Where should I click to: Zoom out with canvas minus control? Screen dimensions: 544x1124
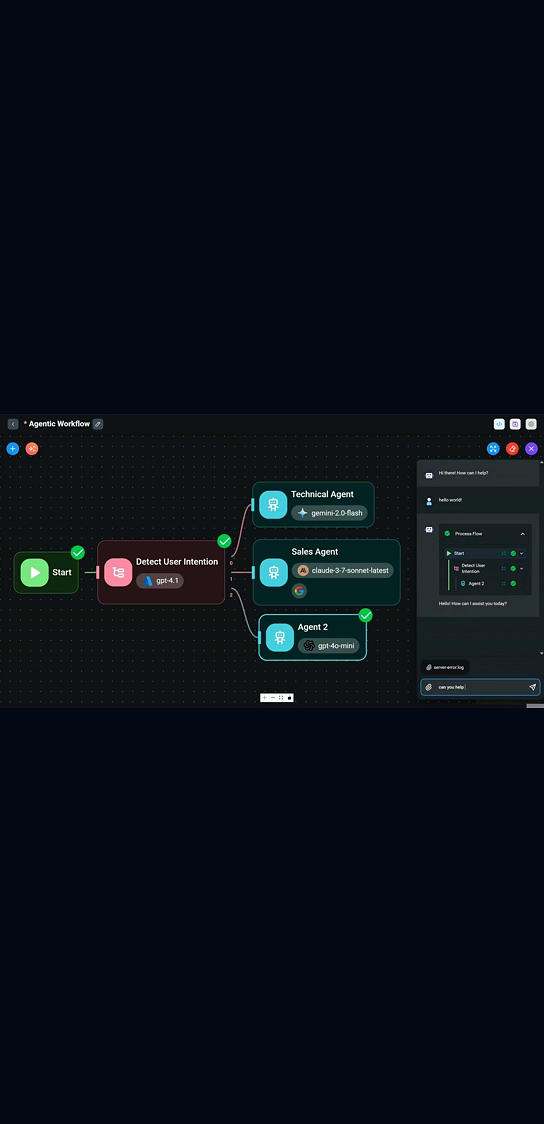point(273,697)
